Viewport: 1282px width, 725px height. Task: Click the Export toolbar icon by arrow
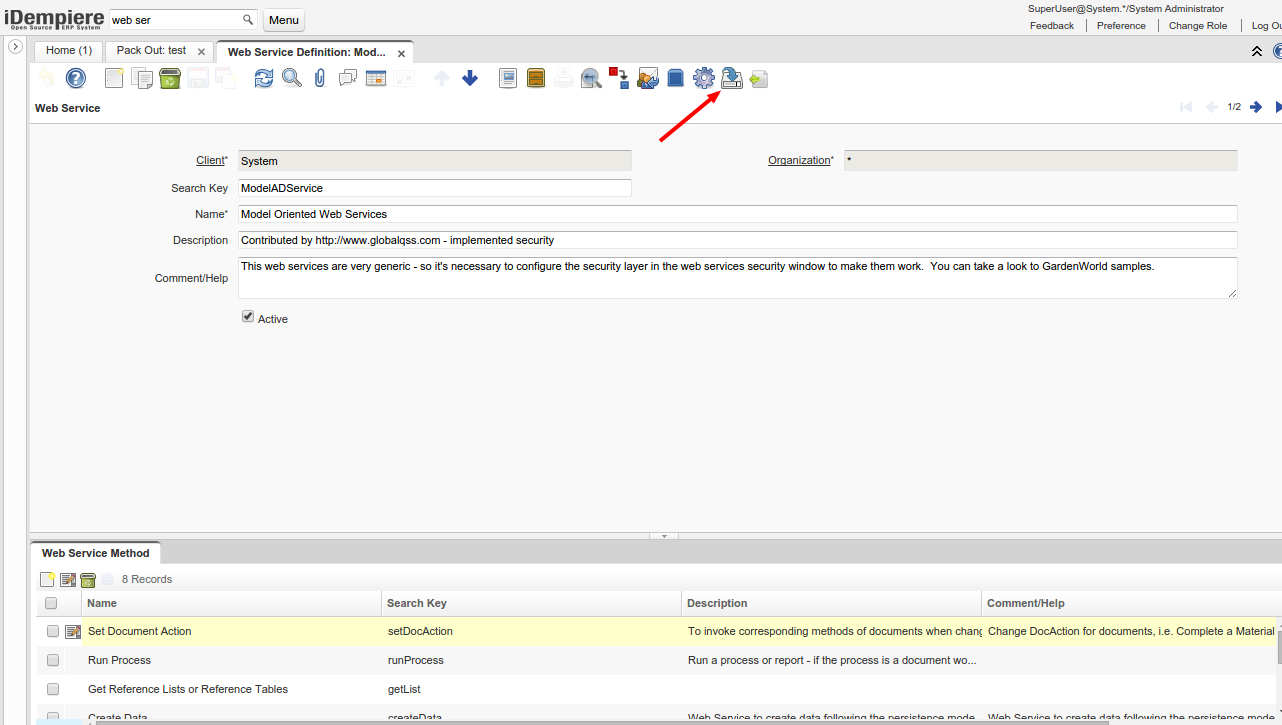[732, 78]
